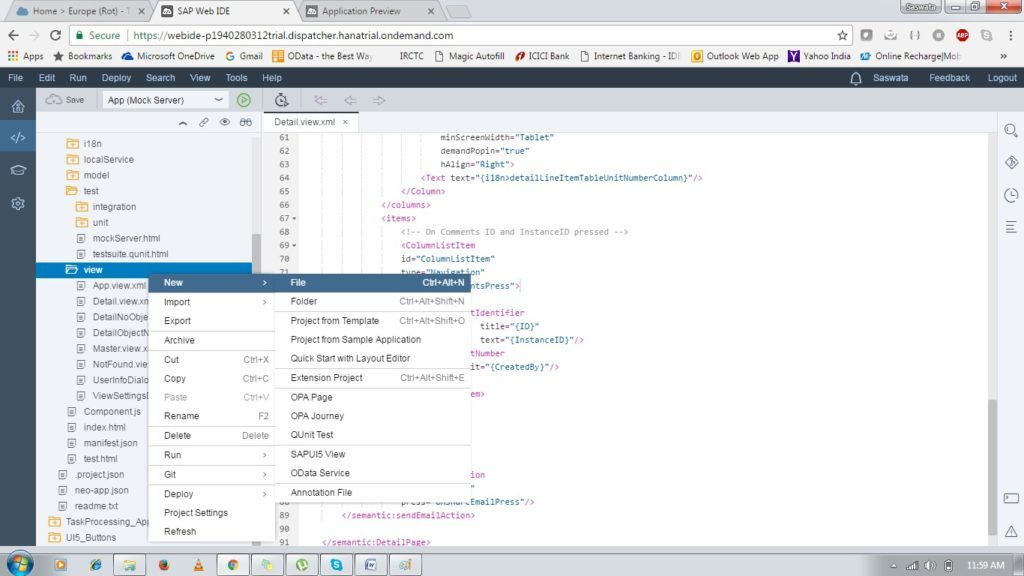Click the binoculars icon in workspace header
This screenshot has width=1024, height=576.
[246, 122]
